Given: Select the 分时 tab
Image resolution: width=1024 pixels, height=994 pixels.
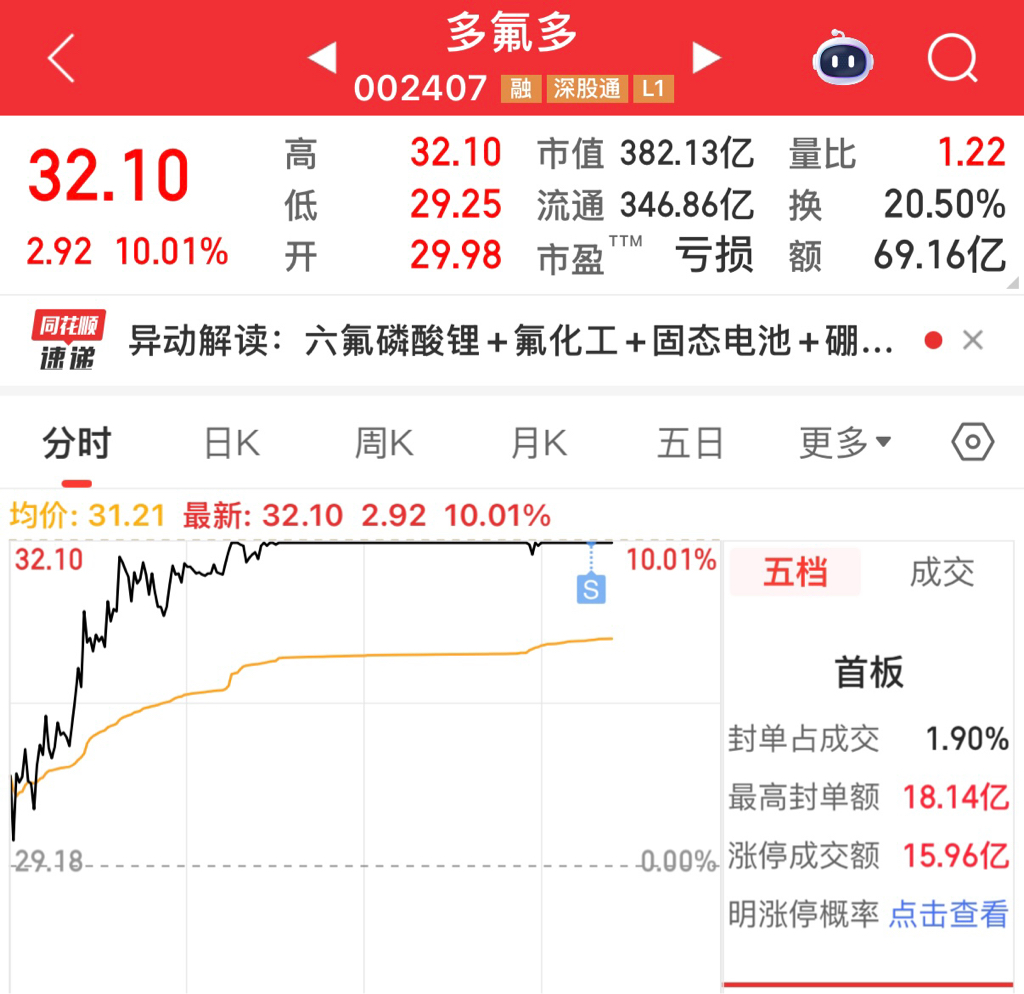Looking at the screenshot, I should click(77, 443).
